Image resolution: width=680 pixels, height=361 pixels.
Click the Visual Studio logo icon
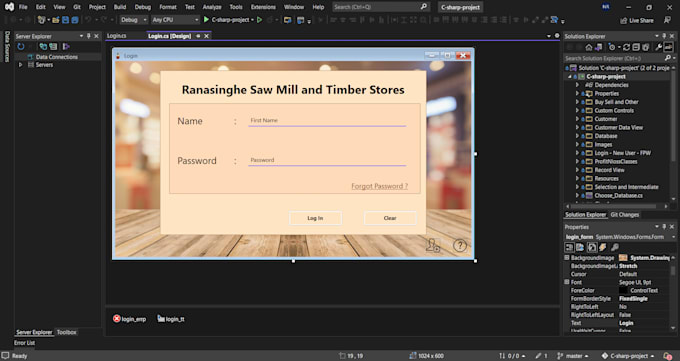pos(9,7)
